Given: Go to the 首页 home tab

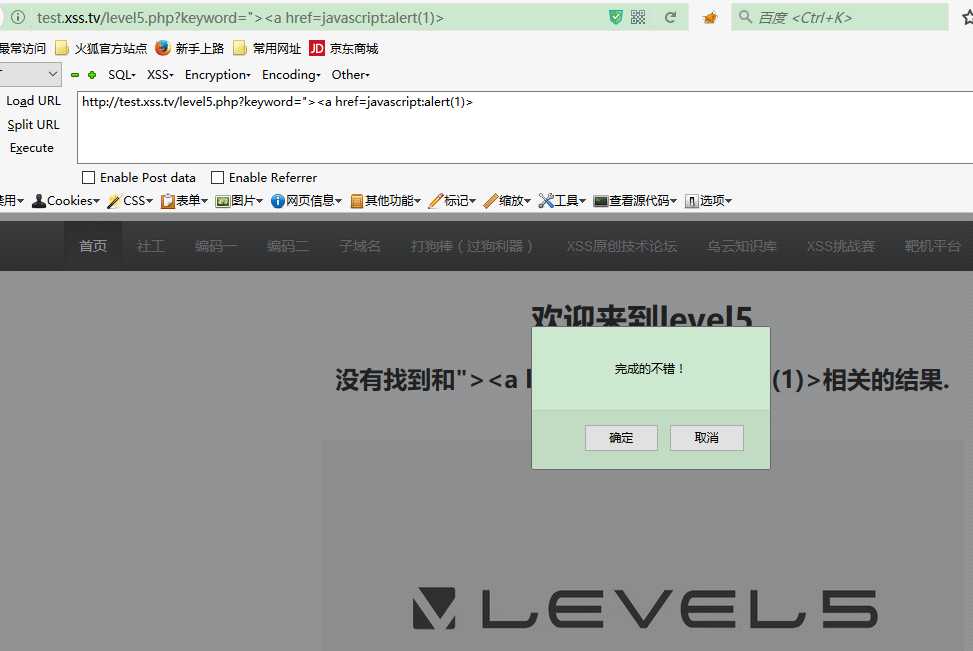Looking at the screenshot, I should [93, 246].
